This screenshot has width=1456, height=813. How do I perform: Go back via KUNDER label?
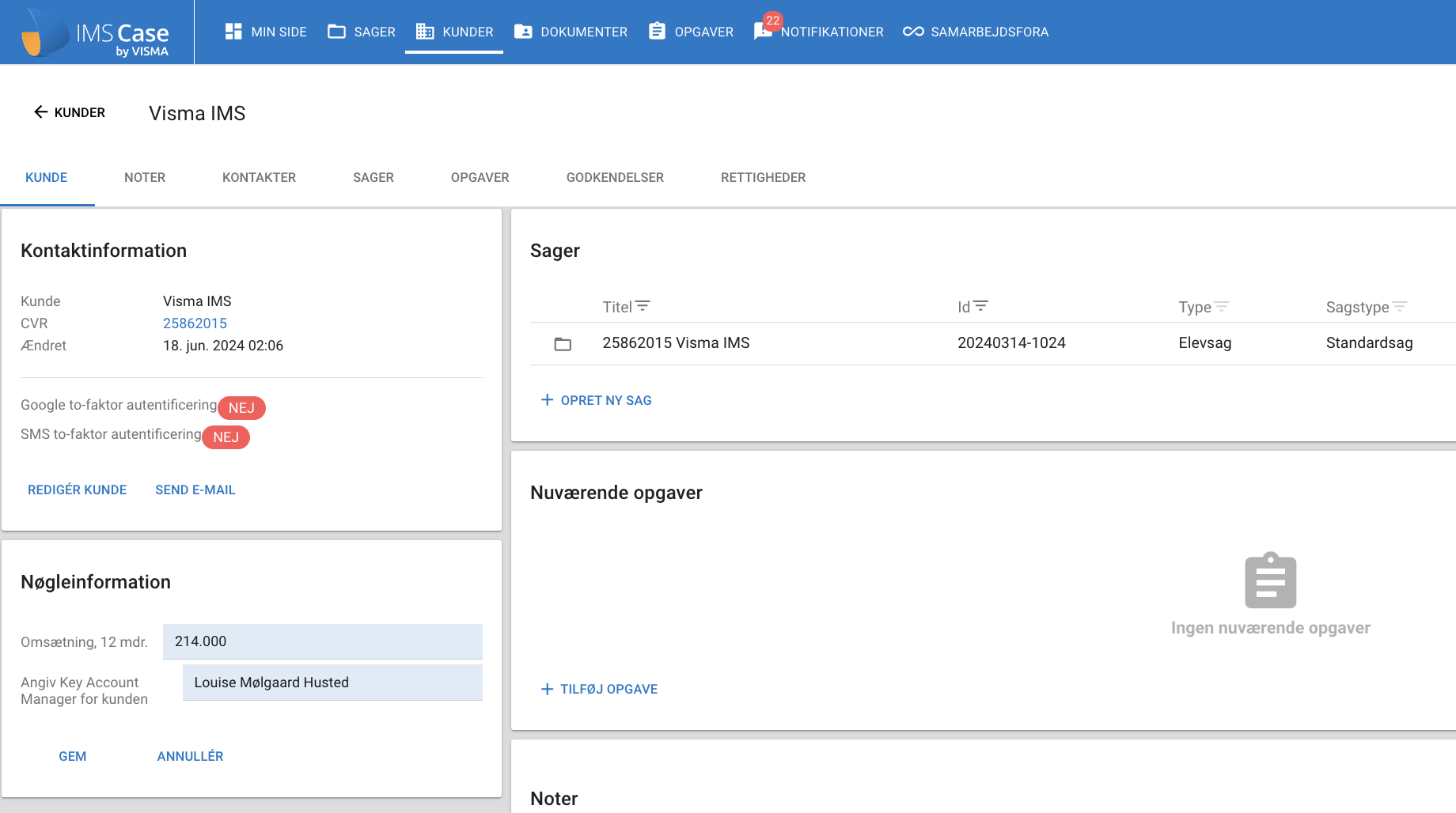[80, 112]
